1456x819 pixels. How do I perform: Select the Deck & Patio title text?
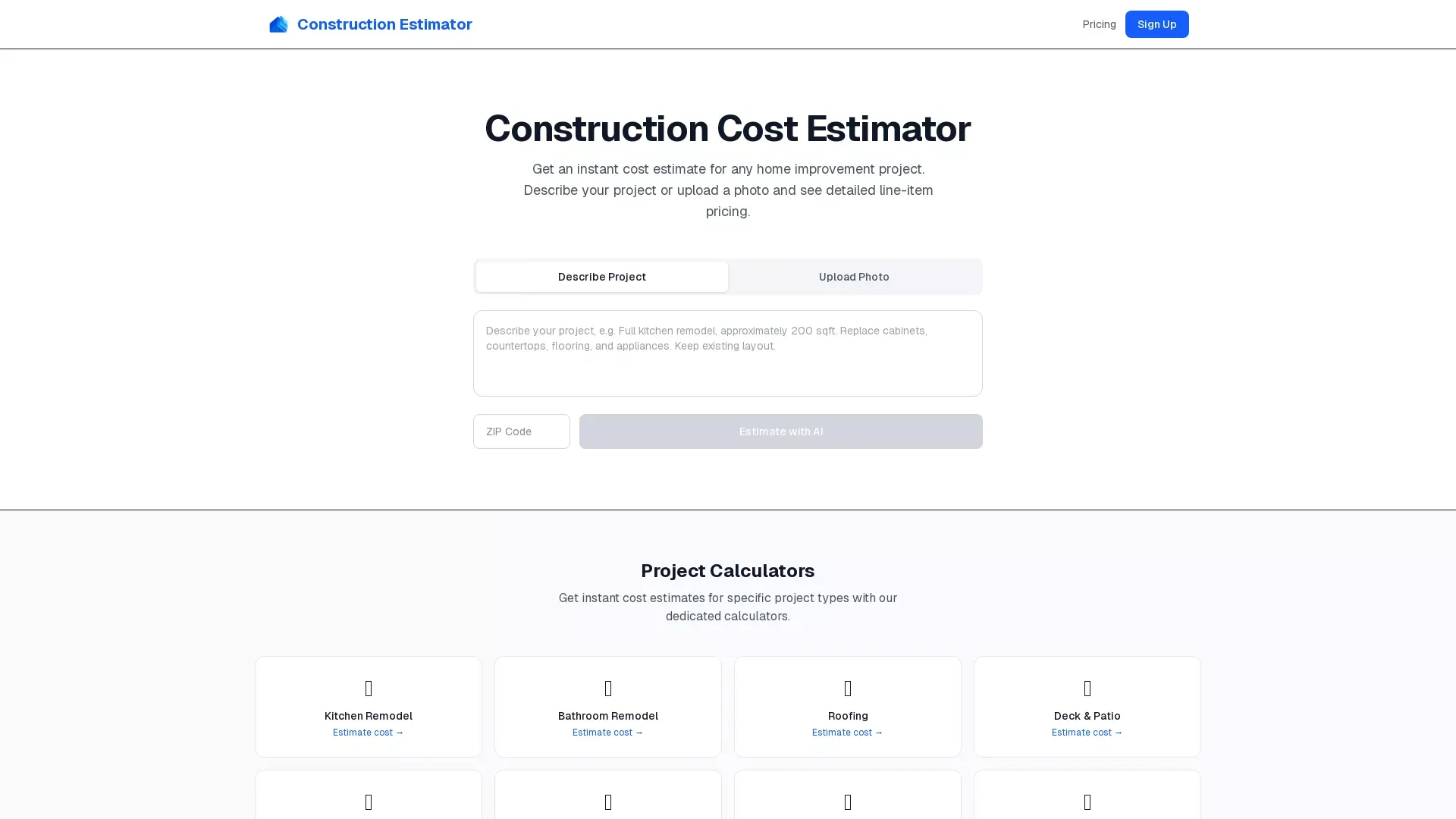click(1087, 716)
